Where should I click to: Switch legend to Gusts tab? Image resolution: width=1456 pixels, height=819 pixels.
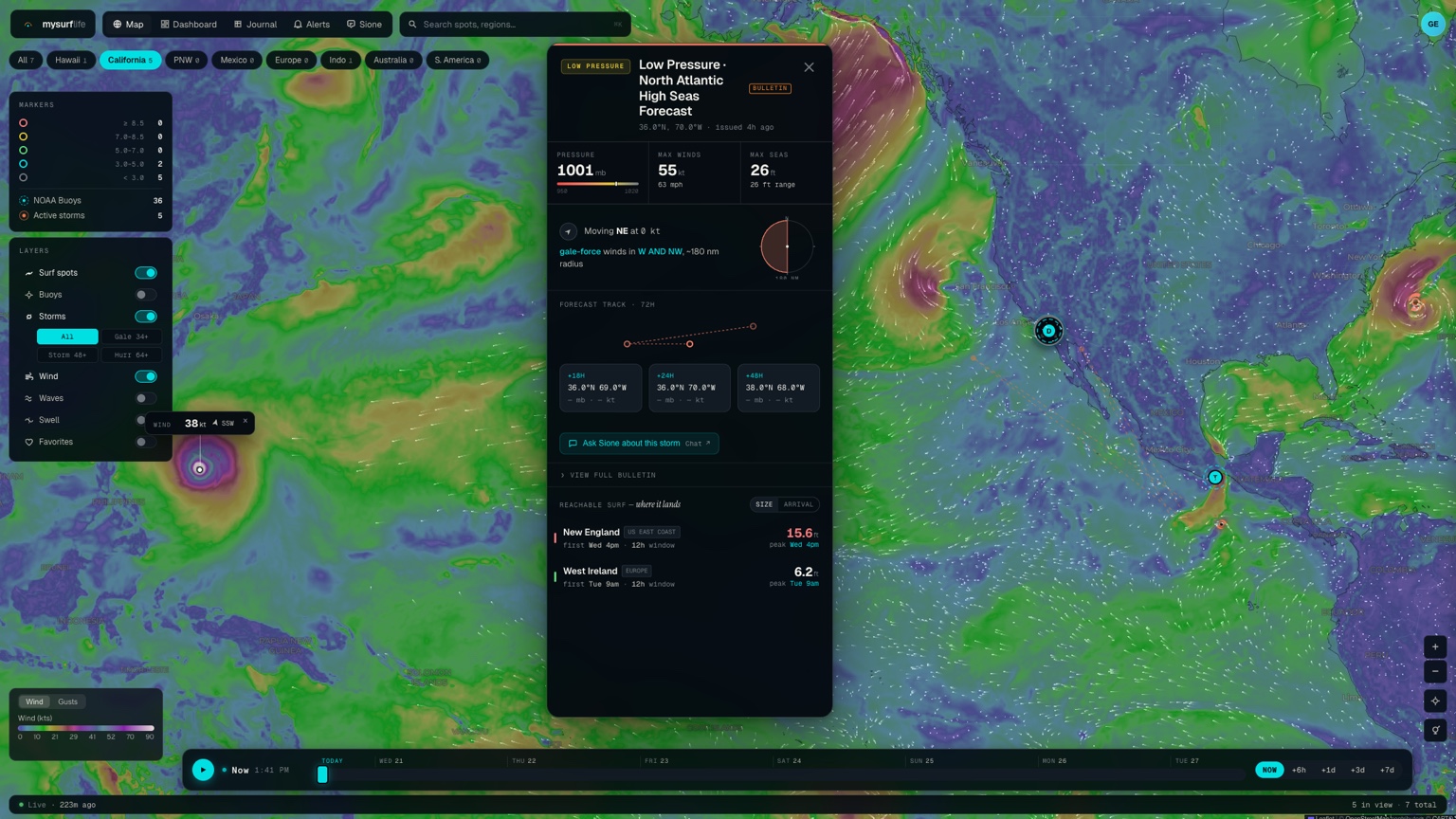pos(67,701)
